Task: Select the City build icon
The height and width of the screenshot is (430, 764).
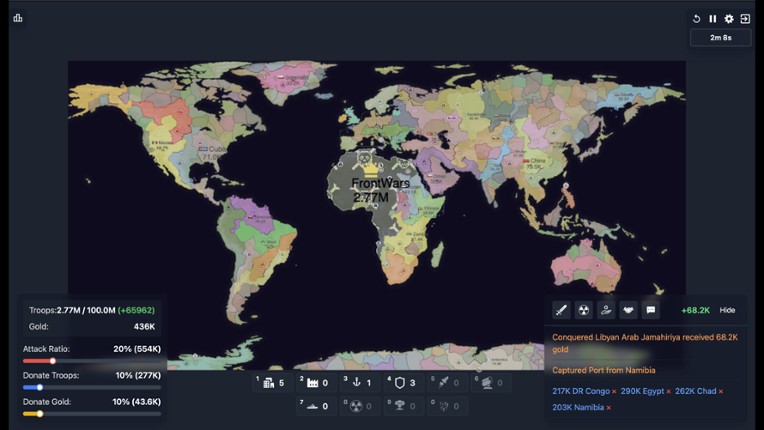Action: [269, 383]
